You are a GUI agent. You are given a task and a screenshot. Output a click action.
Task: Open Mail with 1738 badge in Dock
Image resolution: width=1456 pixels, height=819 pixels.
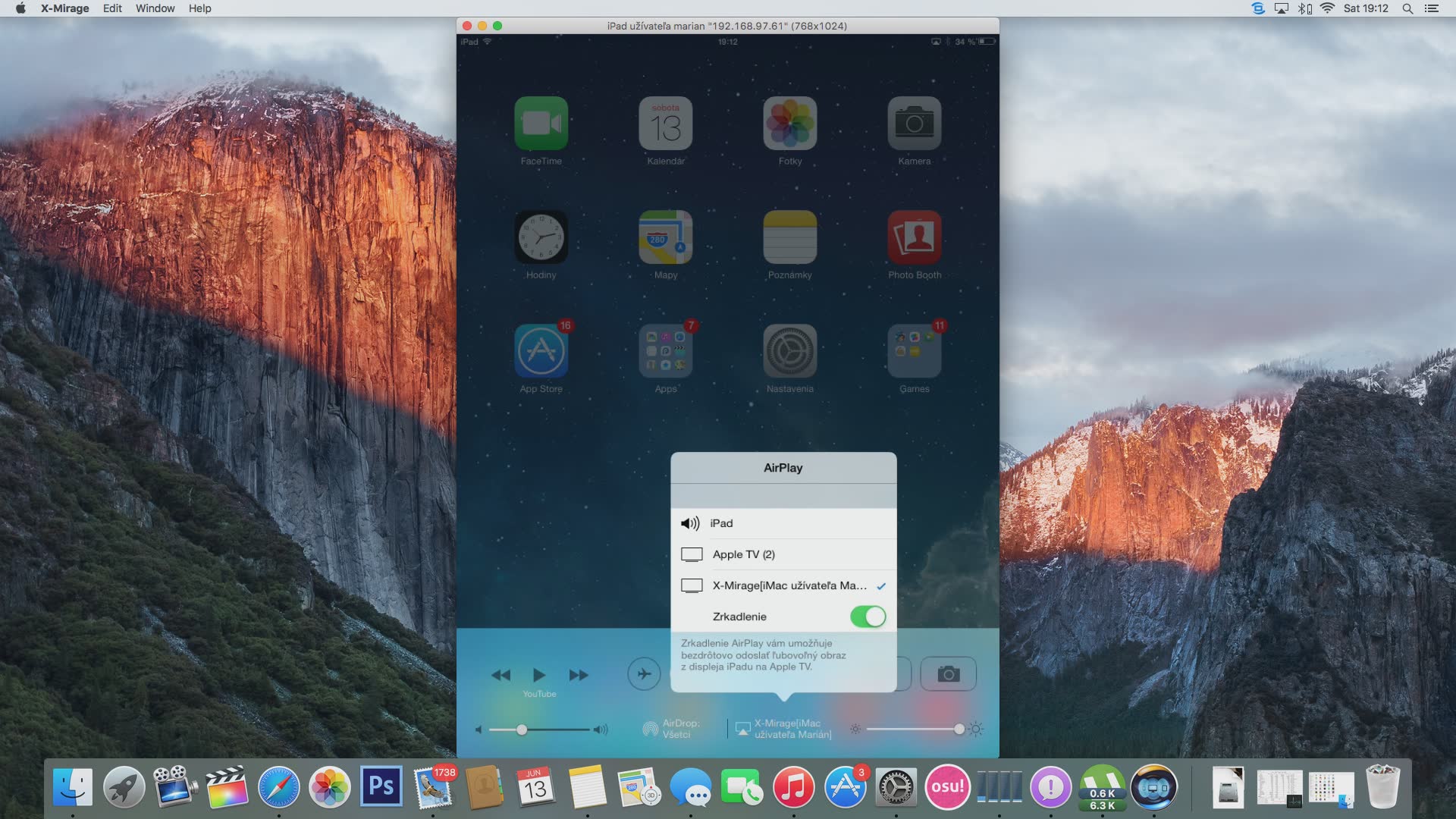(x=434, y=787)
